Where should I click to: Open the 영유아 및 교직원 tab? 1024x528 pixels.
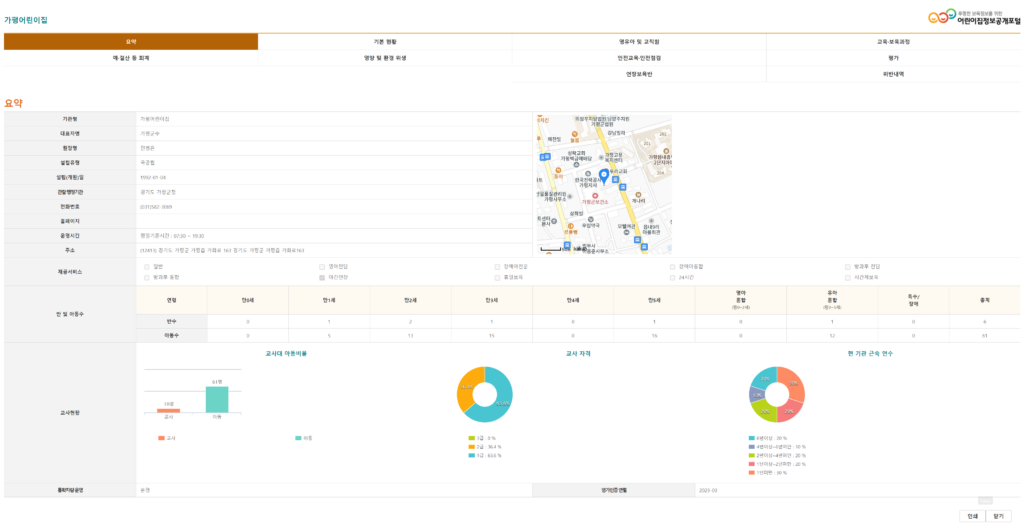pyautogui.click(x=639, y=42)
